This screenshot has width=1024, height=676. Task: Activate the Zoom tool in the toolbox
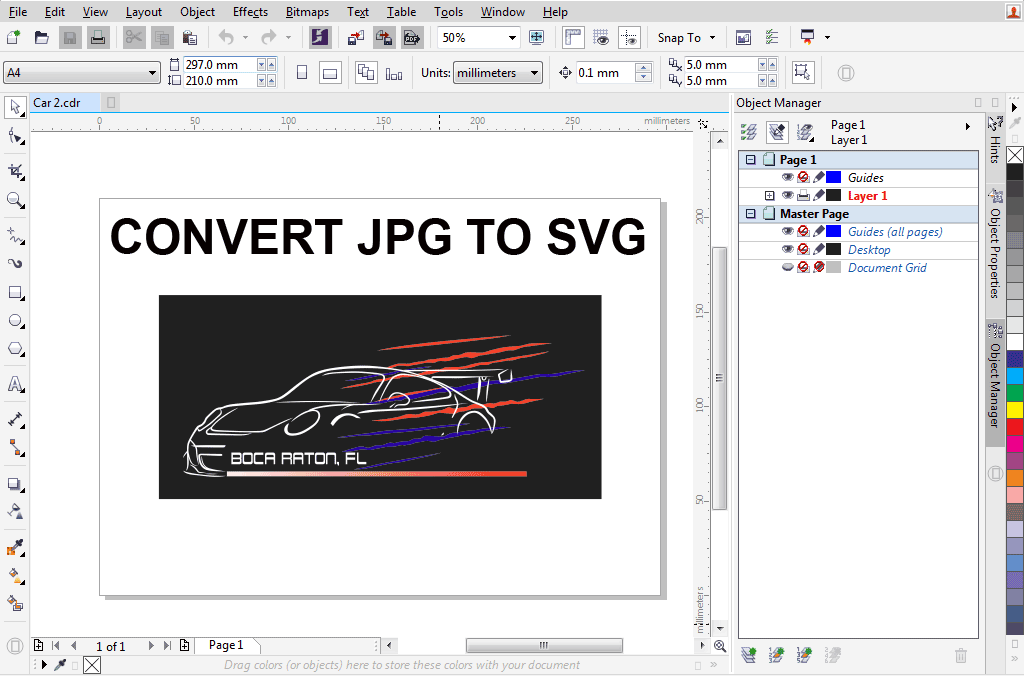[15, 200]
